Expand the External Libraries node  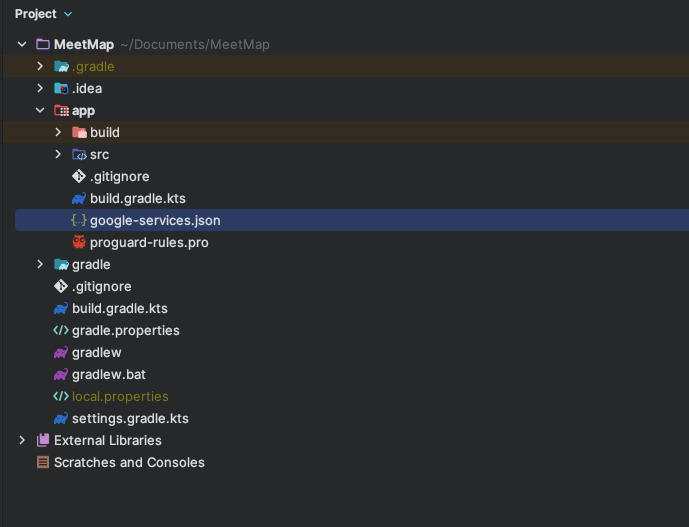click(22, 440)
